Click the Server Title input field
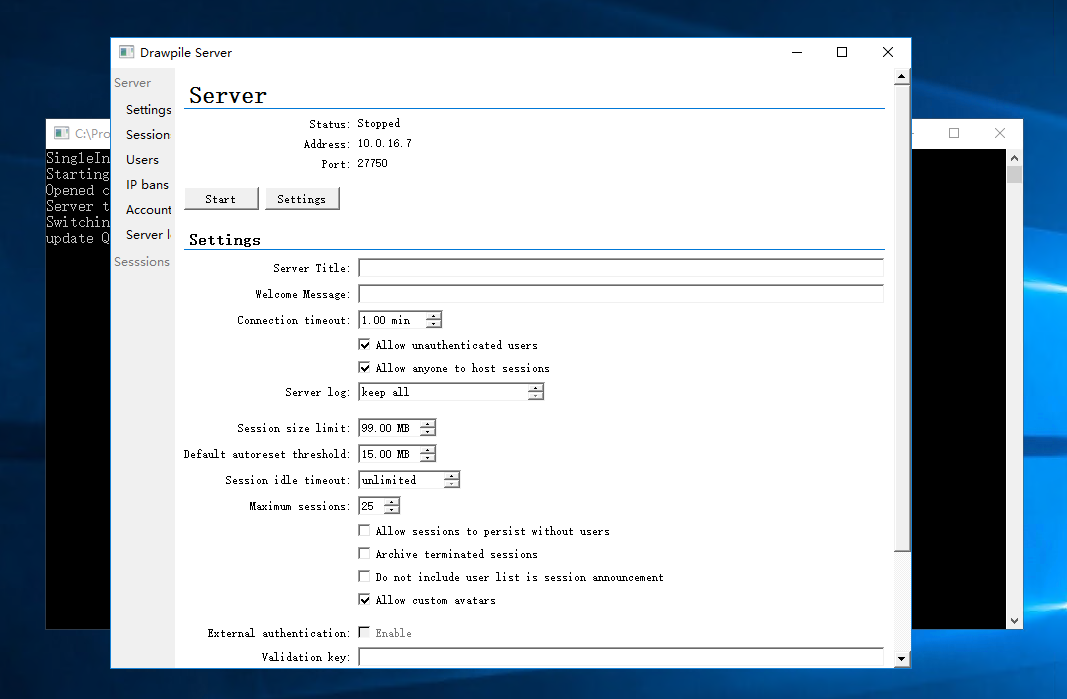 click(x=621, y=268)
